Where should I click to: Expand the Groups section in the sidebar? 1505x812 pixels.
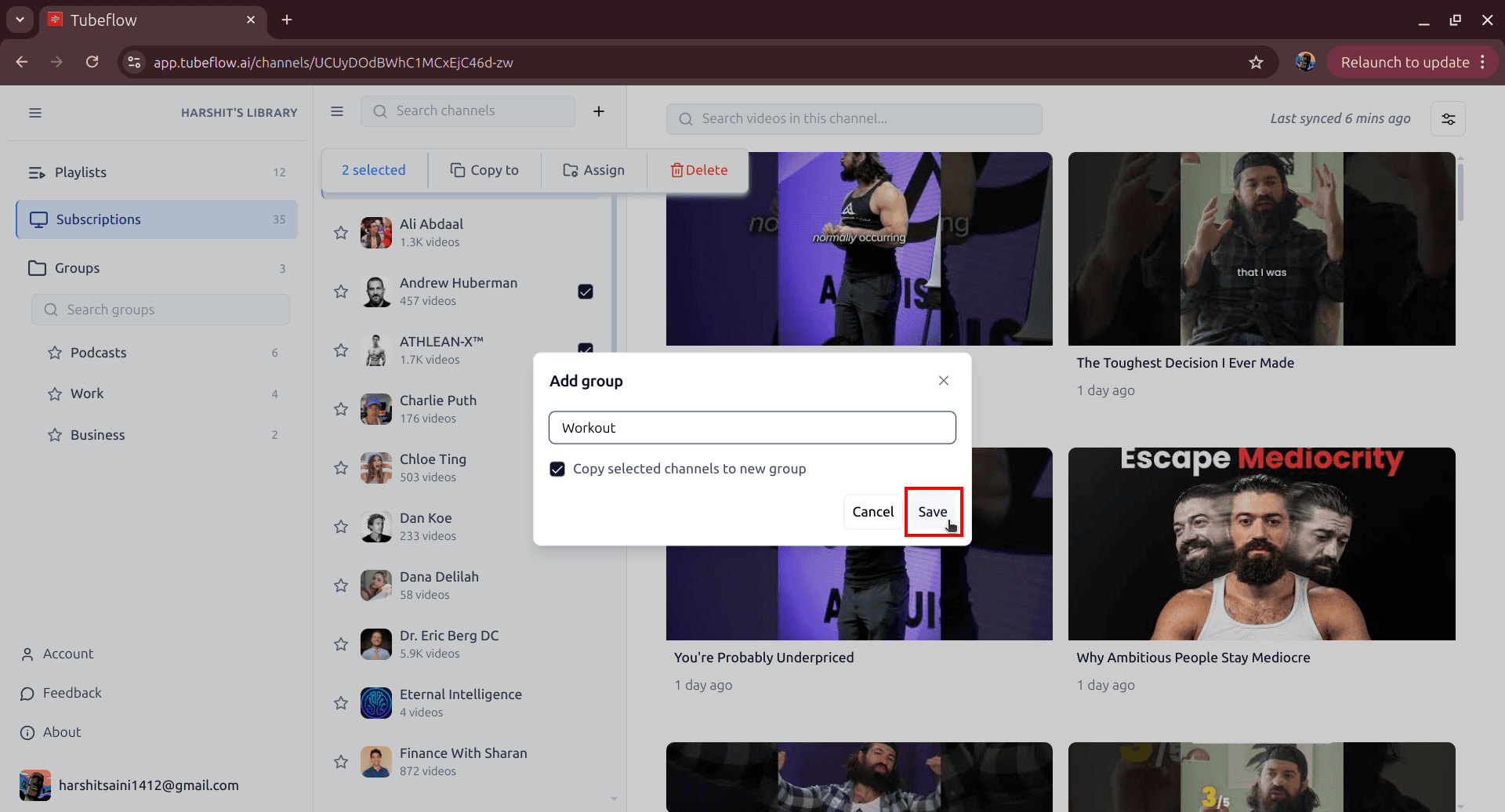coord(76,267)
